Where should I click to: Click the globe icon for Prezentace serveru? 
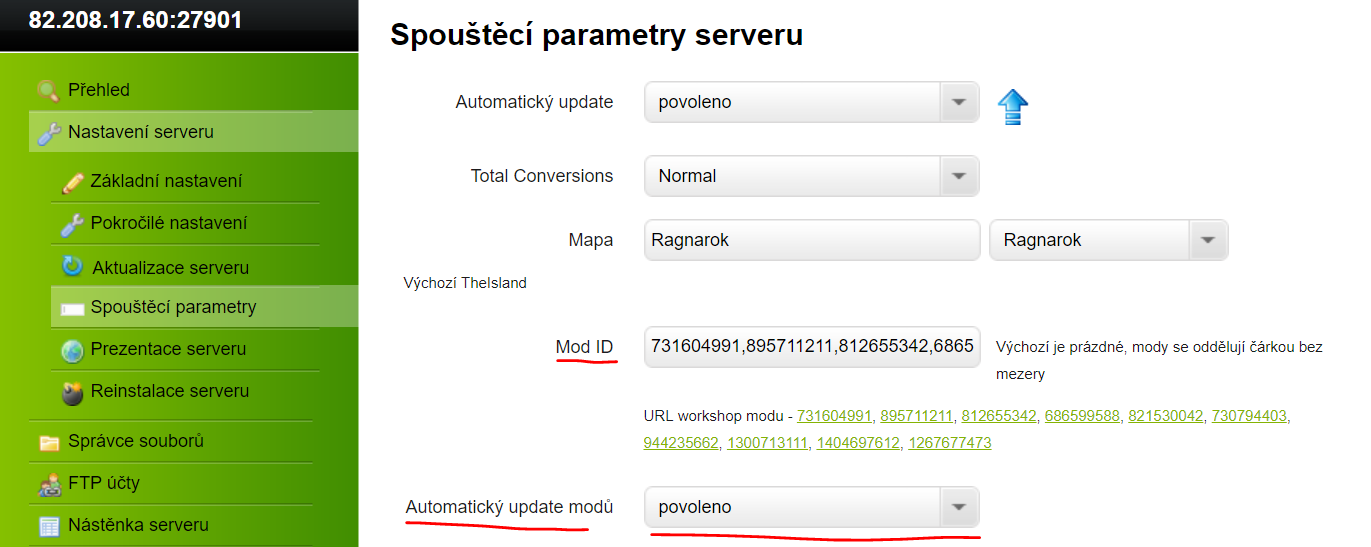coord(72,350)
